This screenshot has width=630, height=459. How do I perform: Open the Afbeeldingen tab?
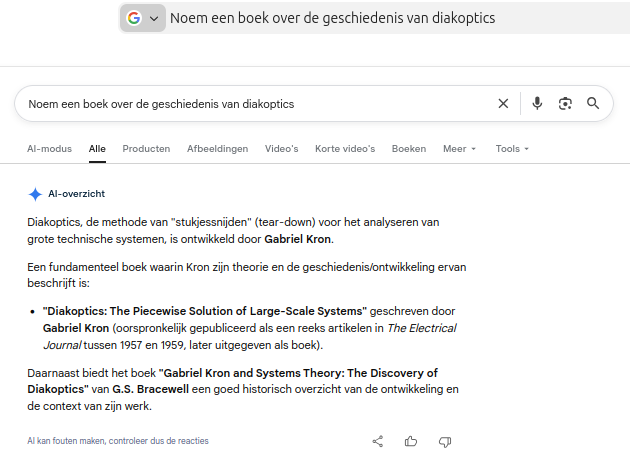pyautogui.click(x=217, y=149)
